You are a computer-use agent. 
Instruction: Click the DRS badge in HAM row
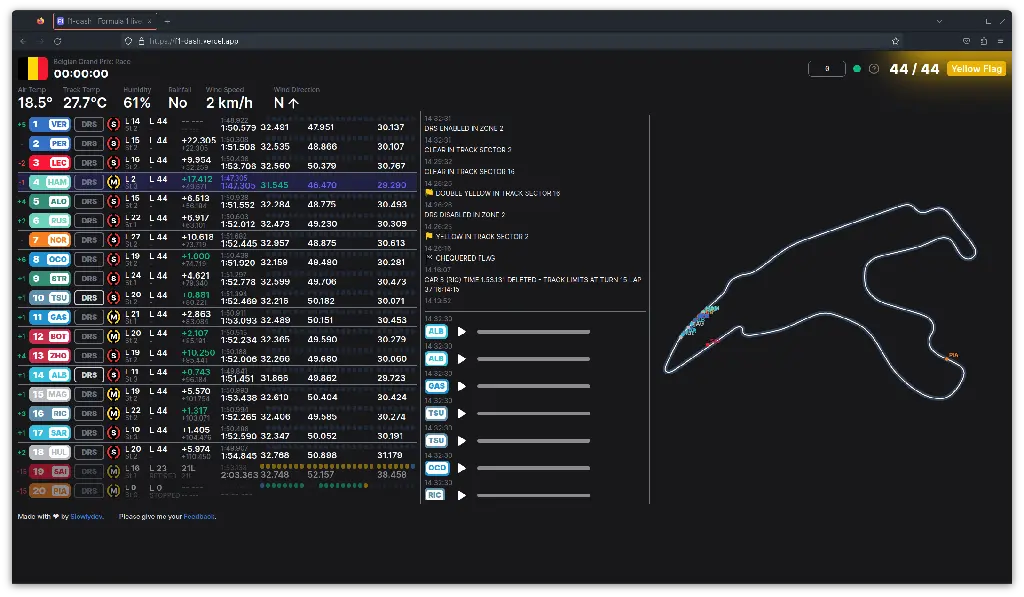click(x=89, y=182)
